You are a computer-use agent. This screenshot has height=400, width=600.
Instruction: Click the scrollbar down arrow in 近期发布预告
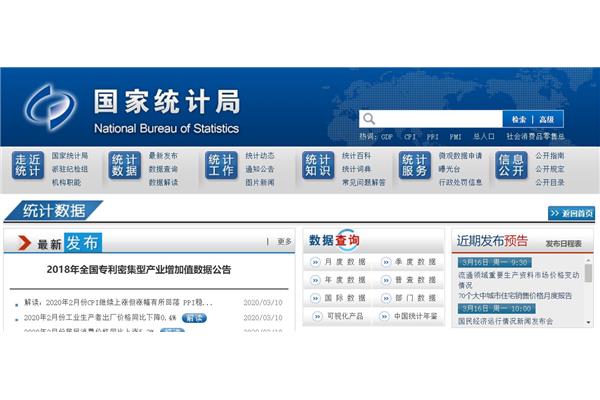pyautogui.click(x=589, y=323)
